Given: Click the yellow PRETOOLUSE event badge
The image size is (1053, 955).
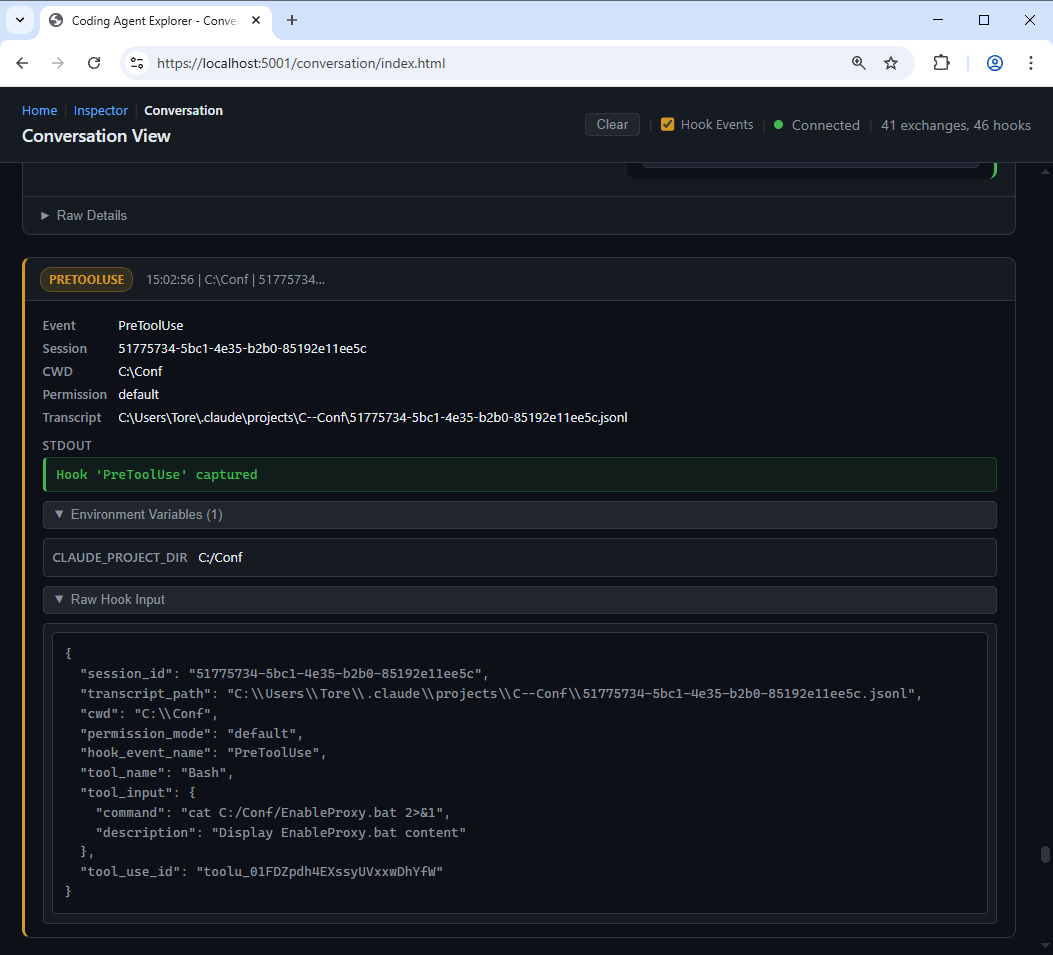Looking at the screenshot, I should 86,279.
